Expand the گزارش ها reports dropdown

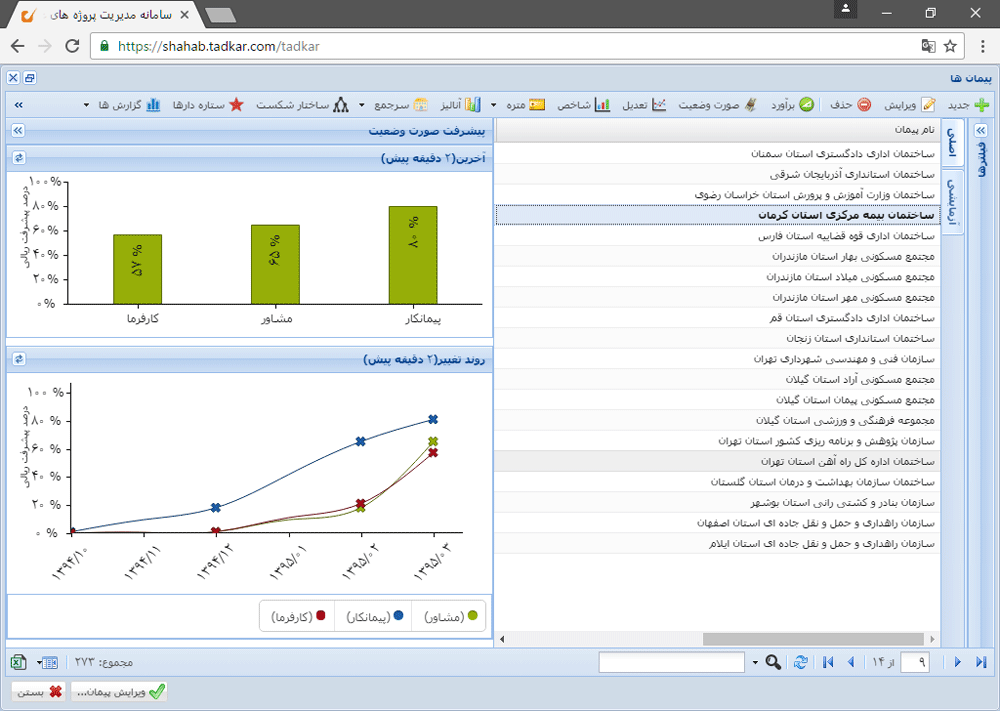[x=86, y=105]
